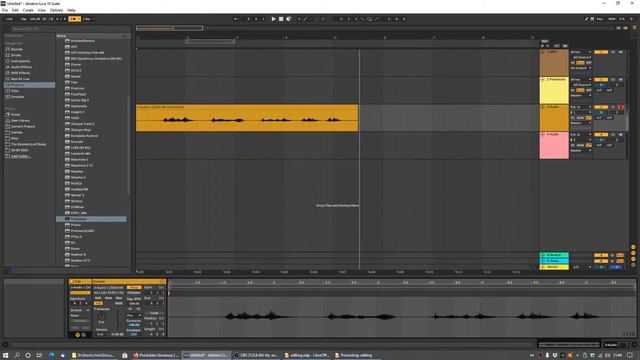Set 4 Audio monitoring to Auto
The width and height of the screenshot is (640, 360).
tap(580, 145)
